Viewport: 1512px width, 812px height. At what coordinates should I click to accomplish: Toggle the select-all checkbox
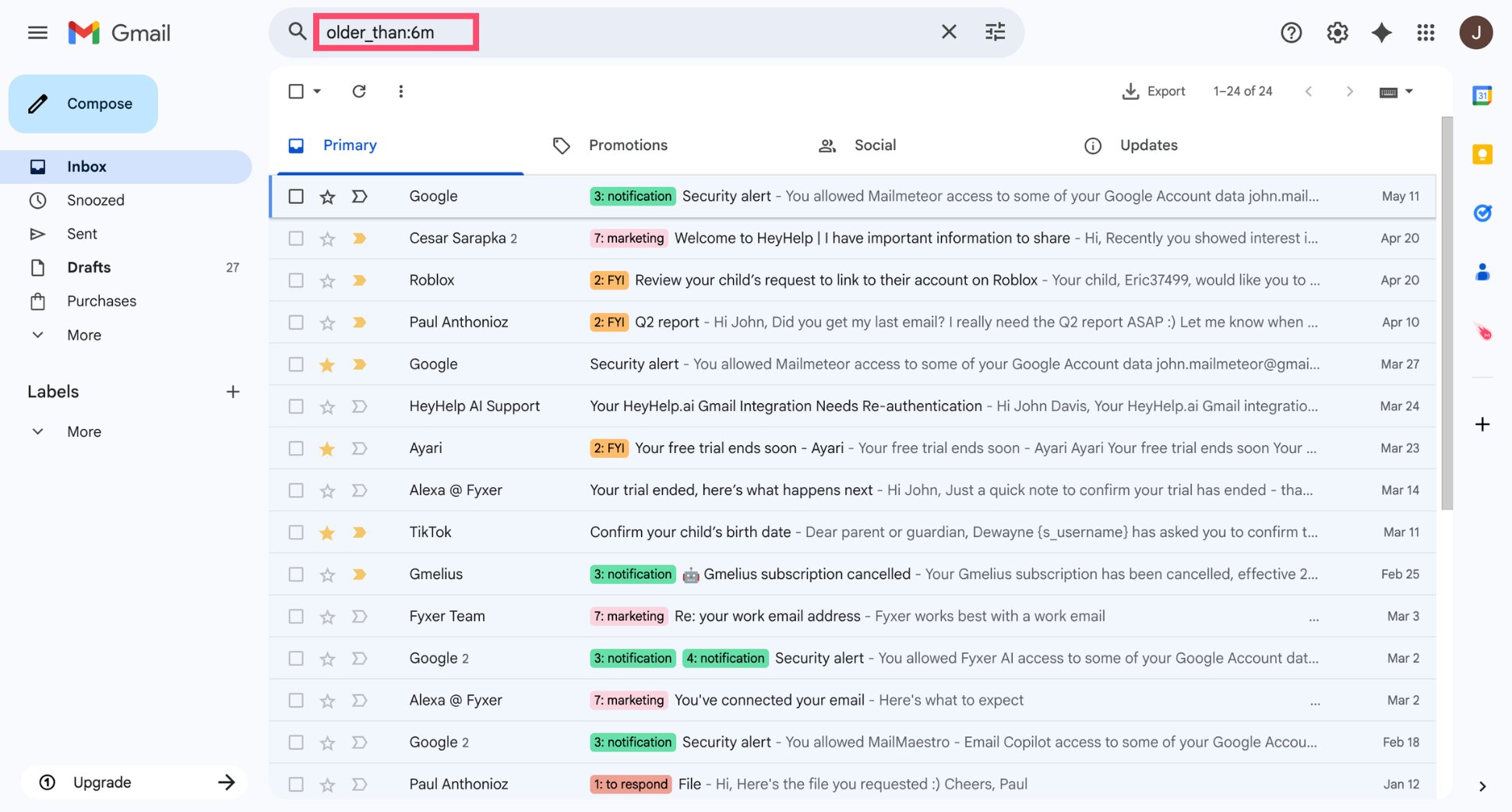point(296,91)
